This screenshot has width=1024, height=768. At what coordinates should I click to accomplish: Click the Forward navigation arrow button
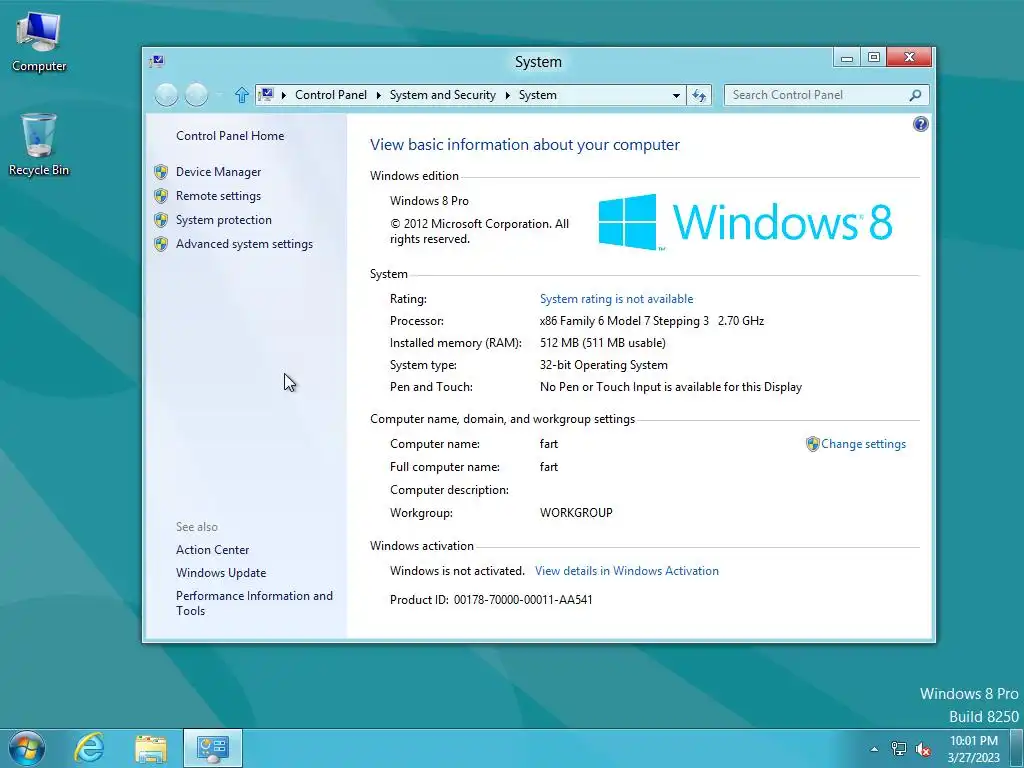196,95
